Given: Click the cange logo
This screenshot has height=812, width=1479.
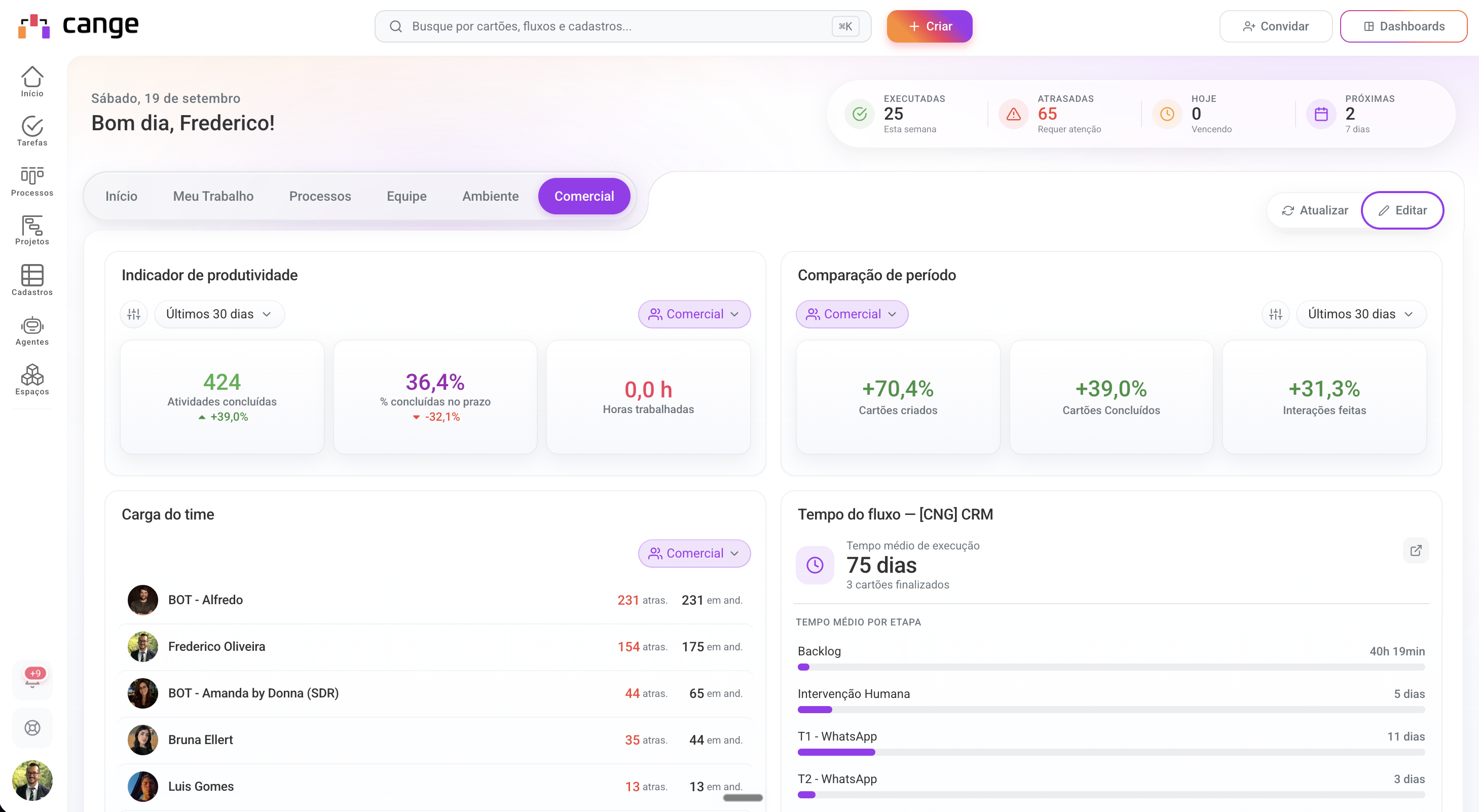Looking at the screenshot, I should click(x=78, y=26).
